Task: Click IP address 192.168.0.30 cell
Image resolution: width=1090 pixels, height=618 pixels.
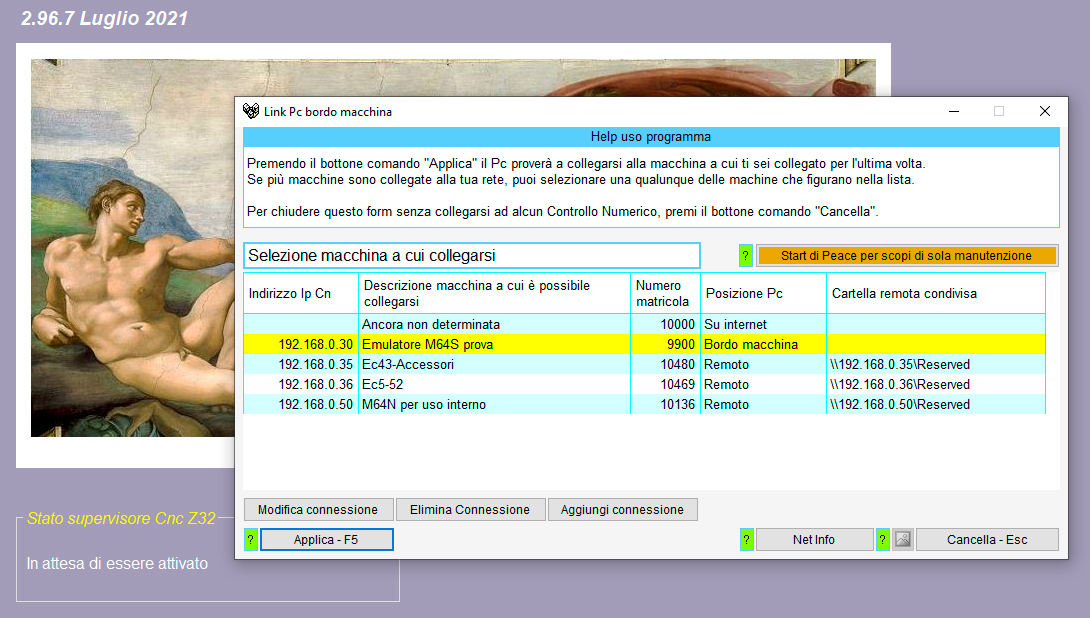Action: 301,344
